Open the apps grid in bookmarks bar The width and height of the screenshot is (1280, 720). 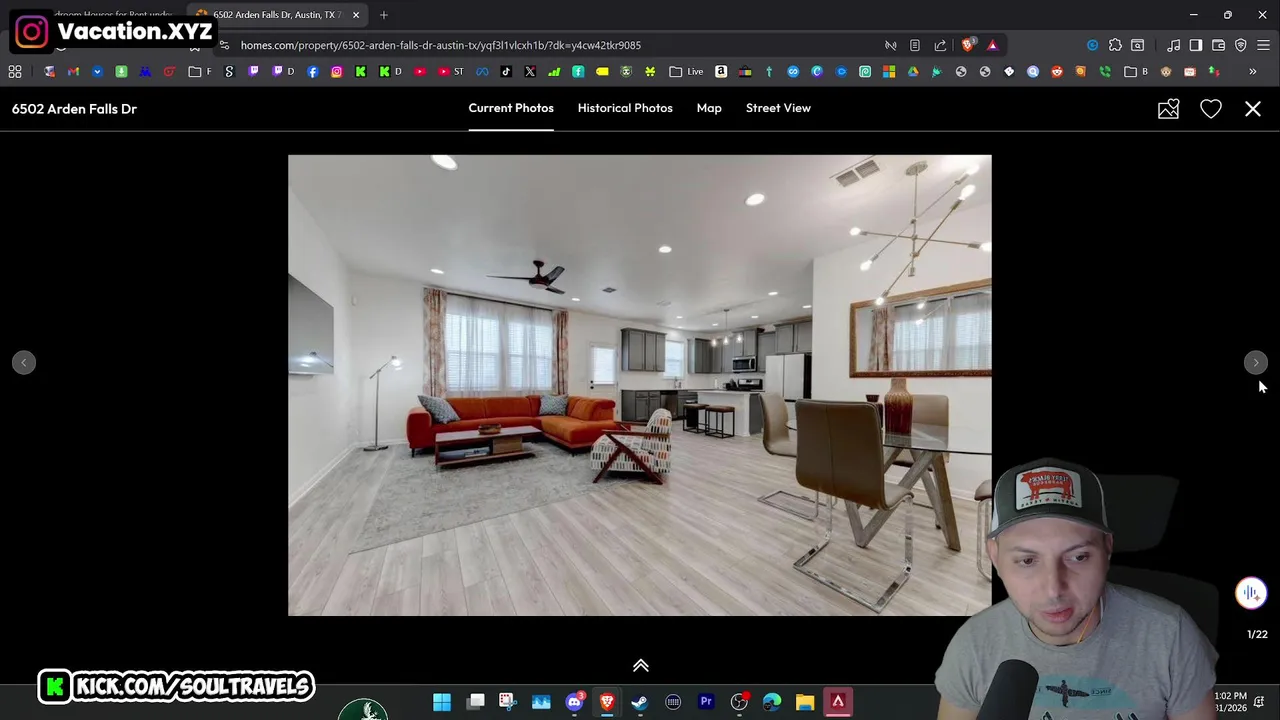tap(15, 72)
